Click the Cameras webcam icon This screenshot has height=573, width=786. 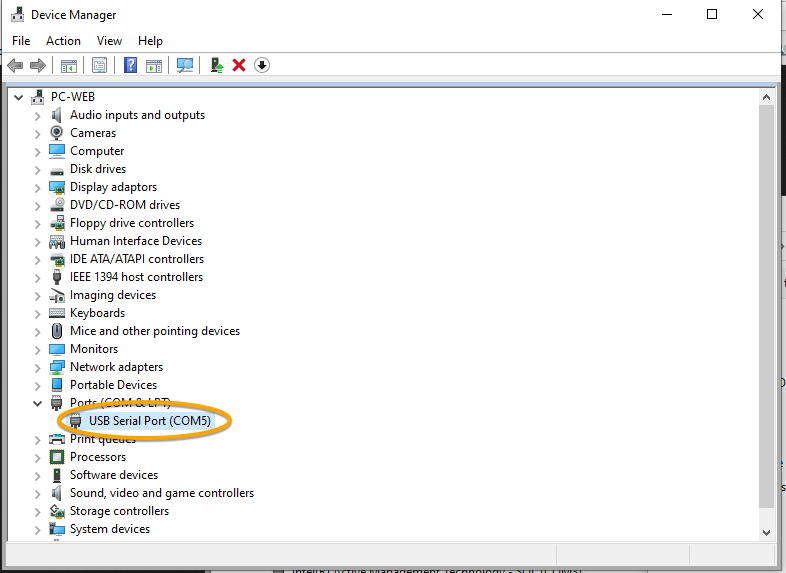coord(57,133)
